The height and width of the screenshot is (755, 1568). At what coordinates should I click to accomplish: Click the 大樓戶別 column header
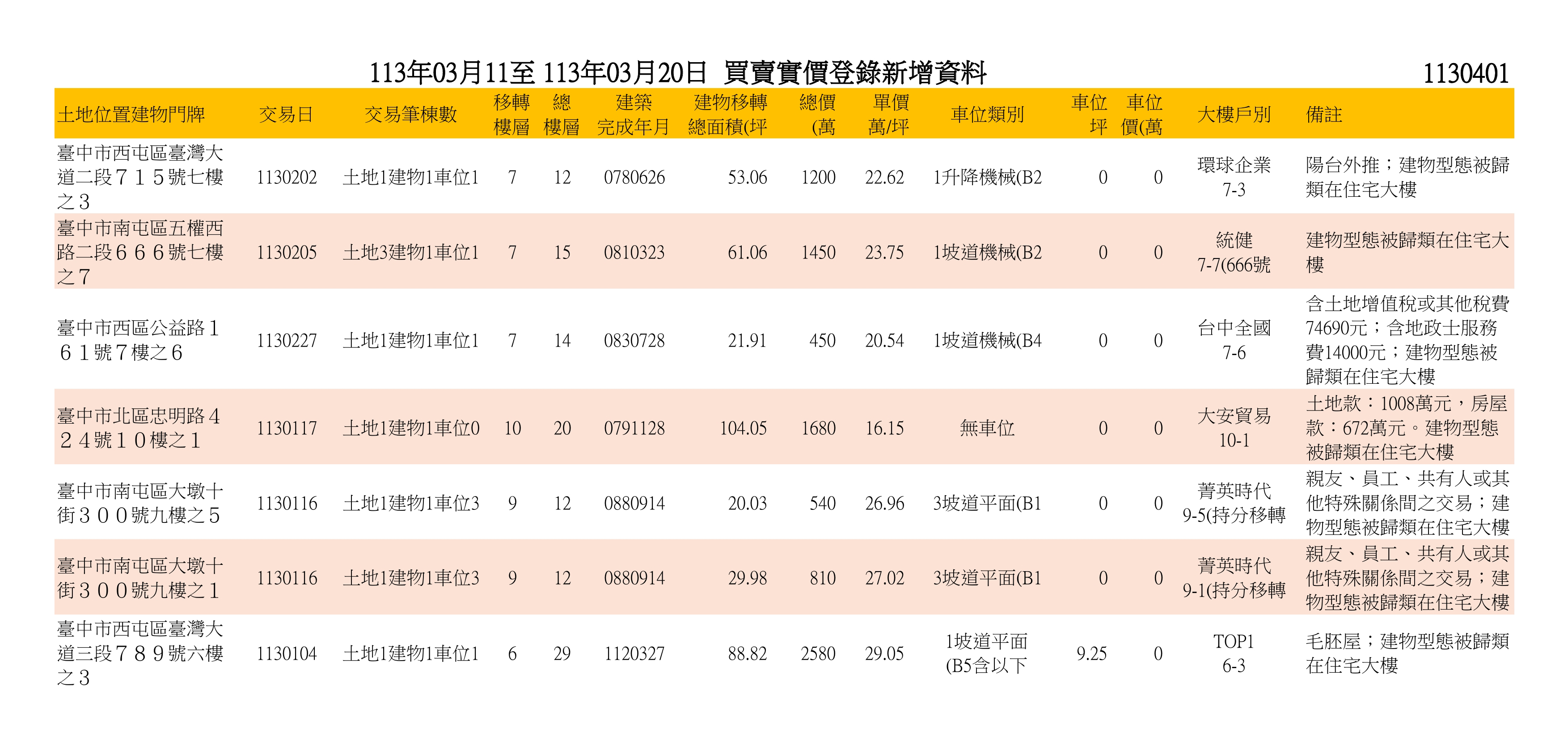[1234, 115]
